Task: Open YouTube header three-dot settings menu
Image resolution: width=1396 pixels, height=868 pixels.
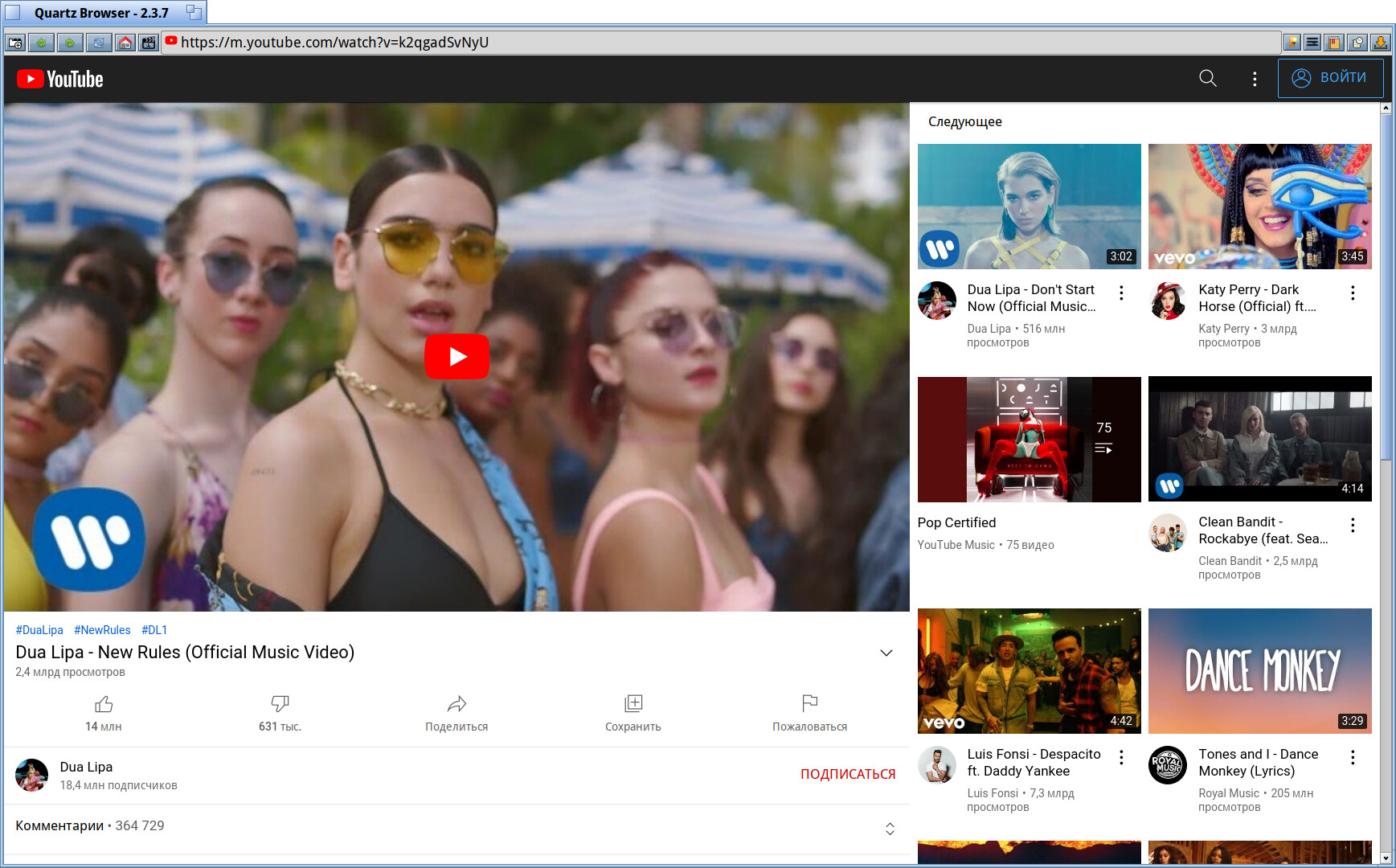Action: point(1255,79)
